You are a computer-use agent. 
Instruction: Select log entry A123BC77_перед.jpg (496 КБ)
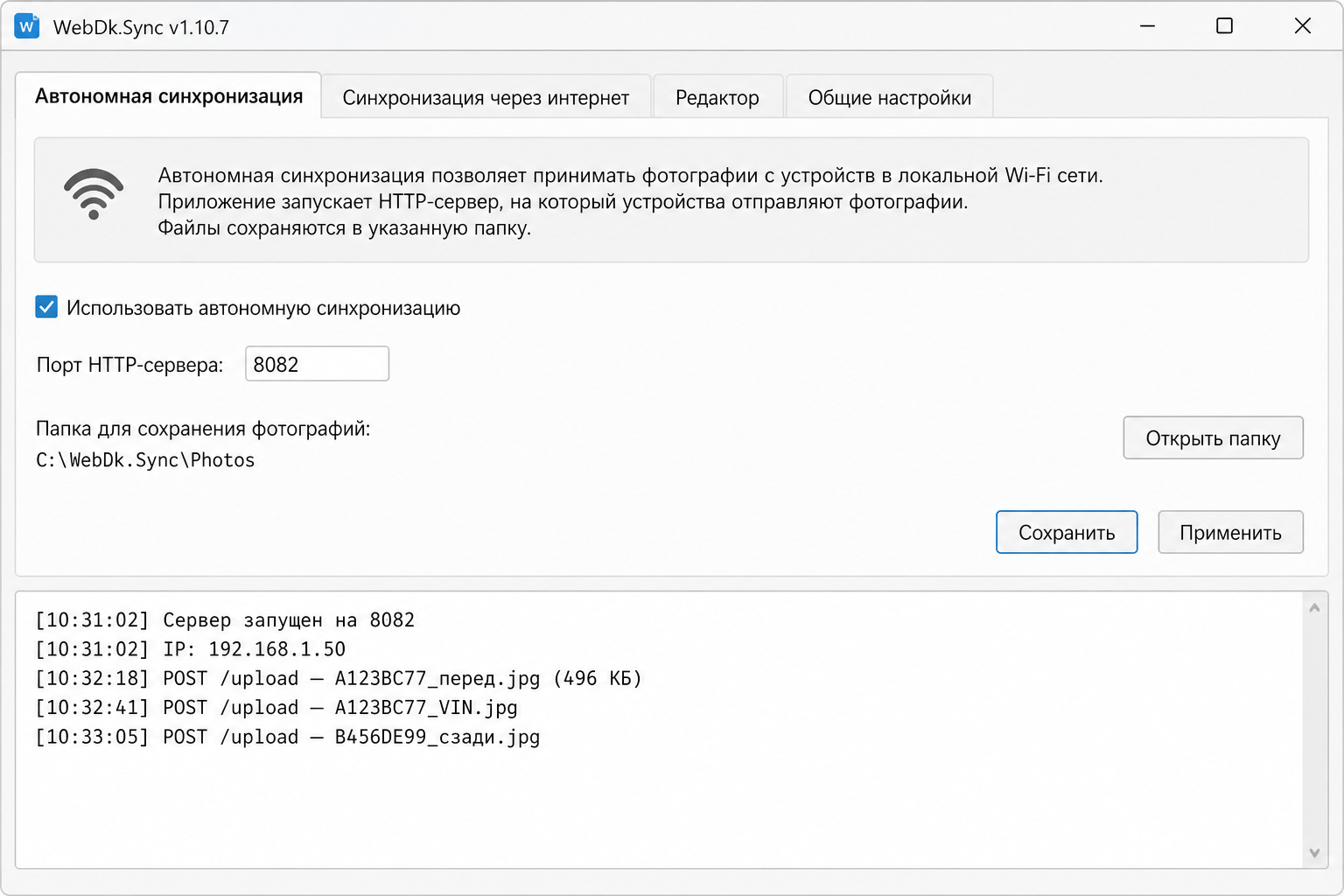[x=339, y=679]
